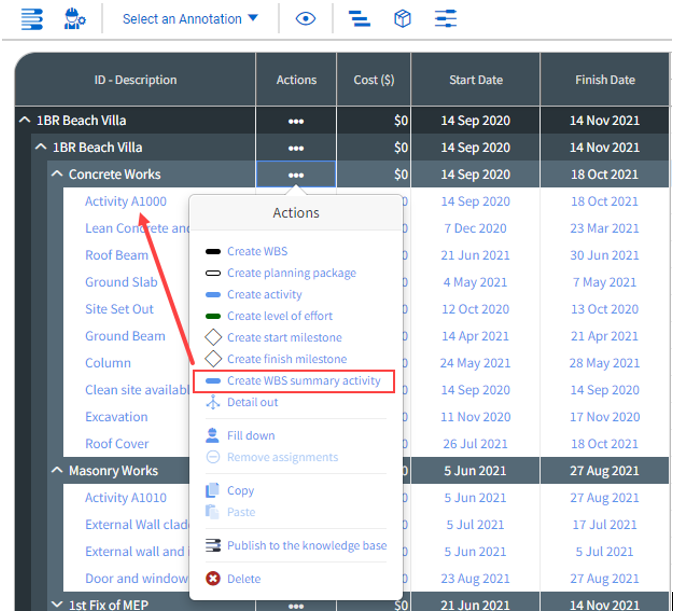Image resolution: width=679 pixels, height=615 pixels.
Task: Click the Detail out branch icon
Action: pos(213,402)
